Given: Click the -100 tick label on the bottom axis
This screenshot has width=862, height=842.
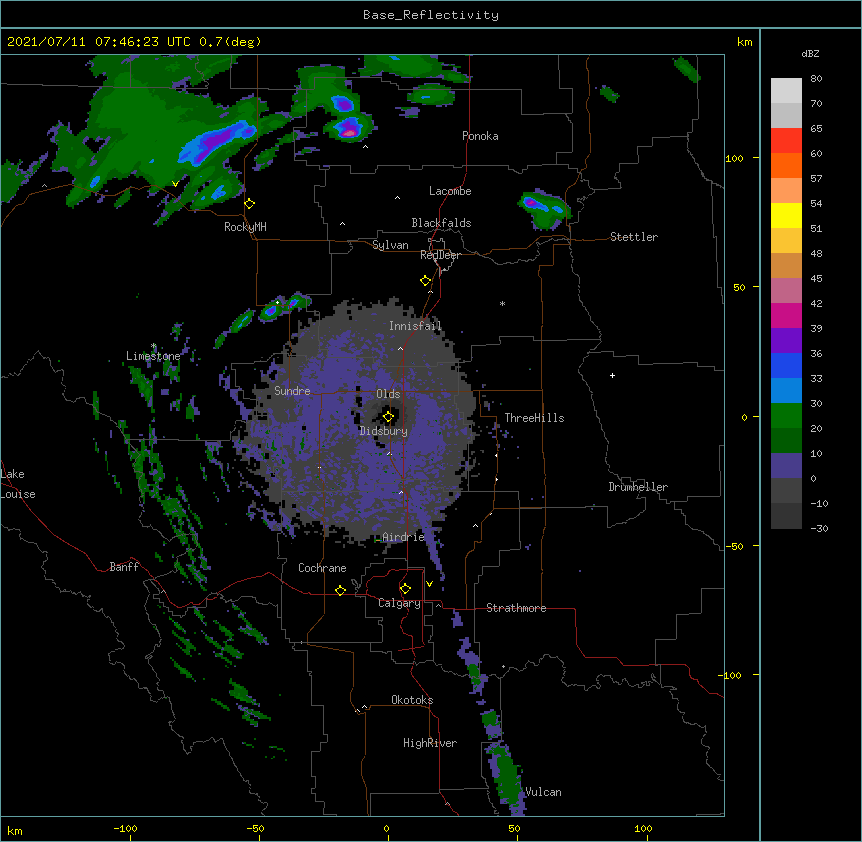Looking at the screenshot, I should [125, 828].
